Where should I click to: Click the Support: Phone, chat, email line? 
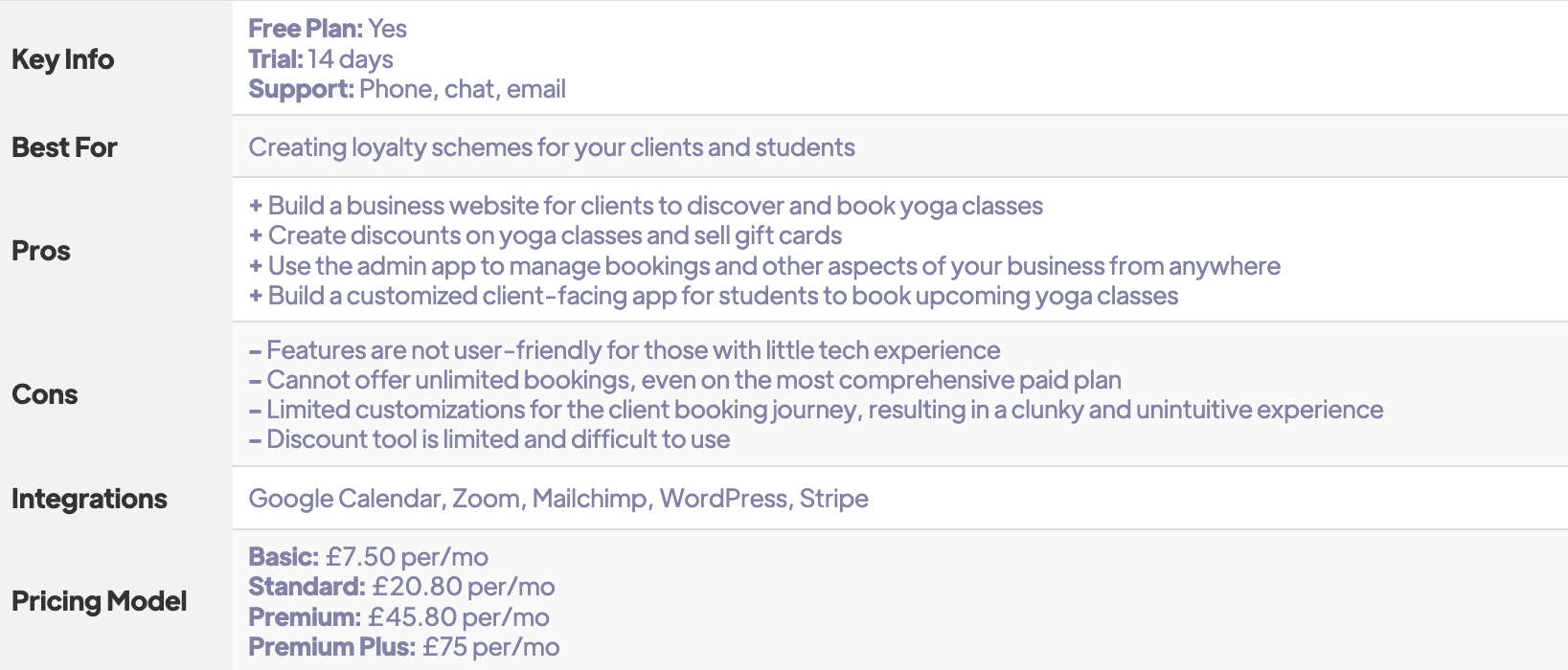(407, 89)
